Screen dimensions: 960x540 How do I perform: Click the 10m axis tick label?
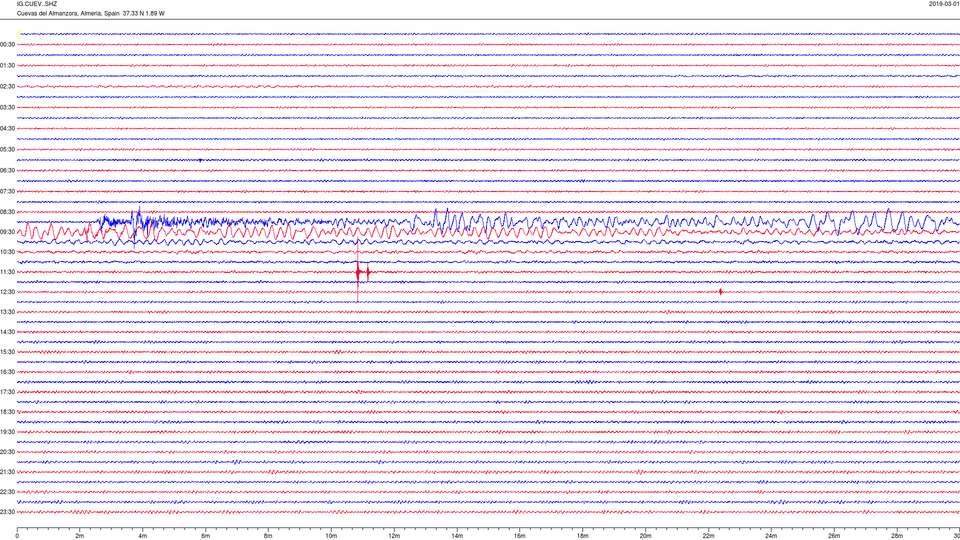(331, 536)
